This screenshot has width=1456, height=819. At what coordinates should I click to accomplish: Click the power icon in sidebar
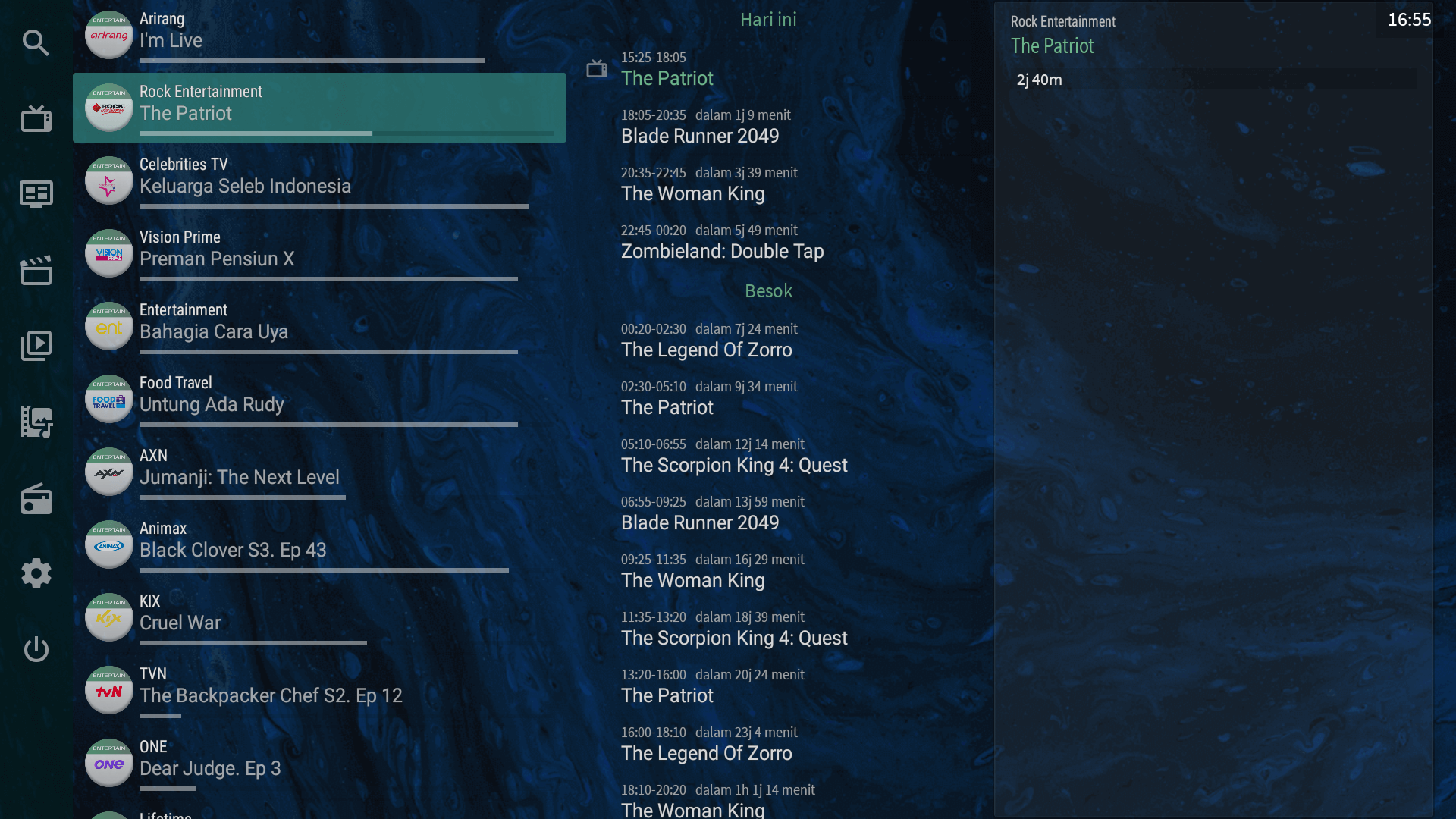pos(36,649)
